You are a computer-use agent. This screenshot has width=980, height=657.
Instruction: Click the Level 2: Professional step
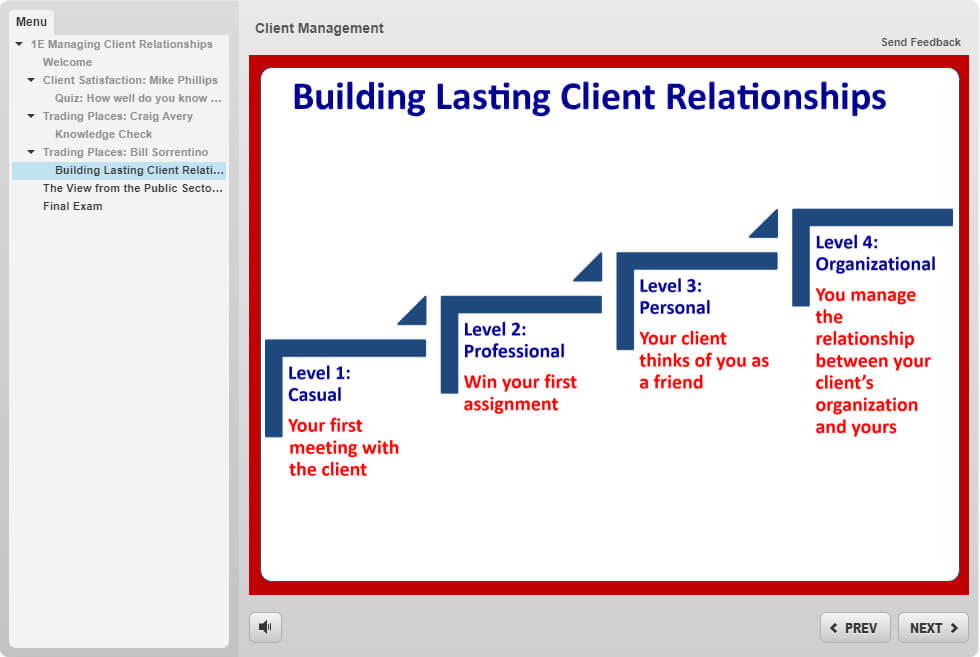514,340
